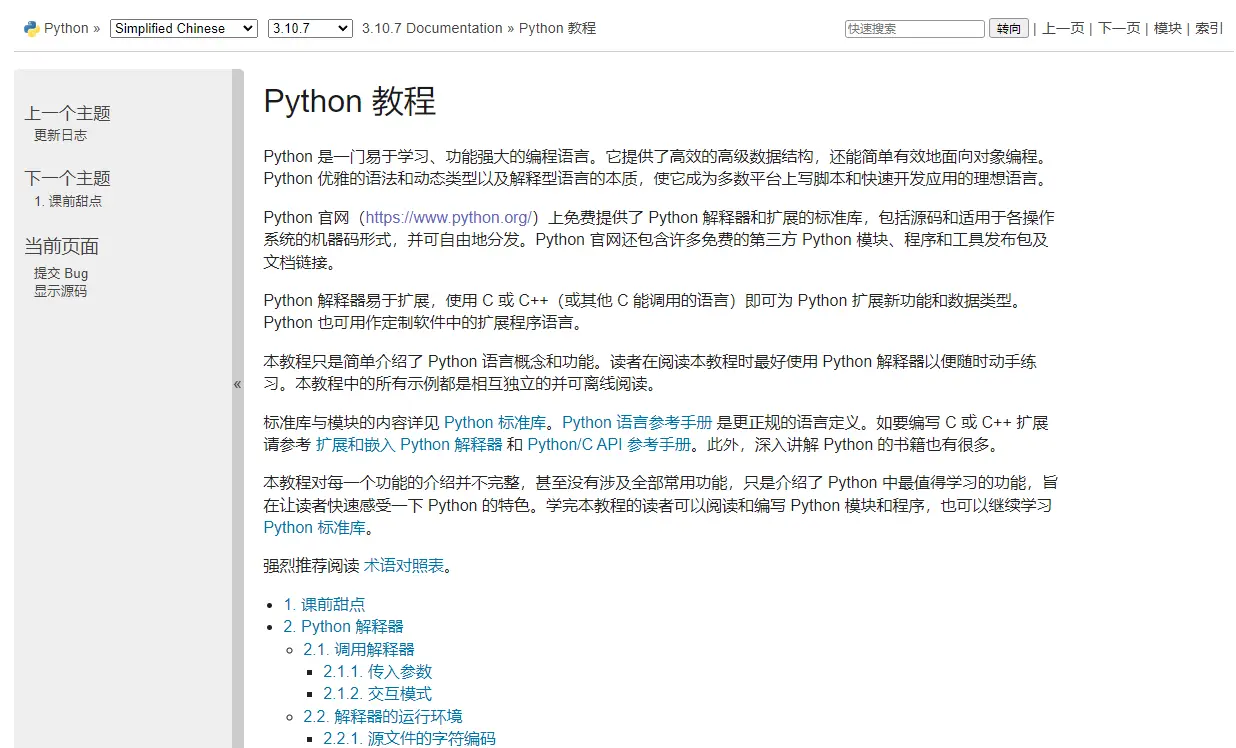The height and width of the screenshot is (748, 1236).
Task: Click the 当前页面 sidebar heading
Action: click(62, 246)
